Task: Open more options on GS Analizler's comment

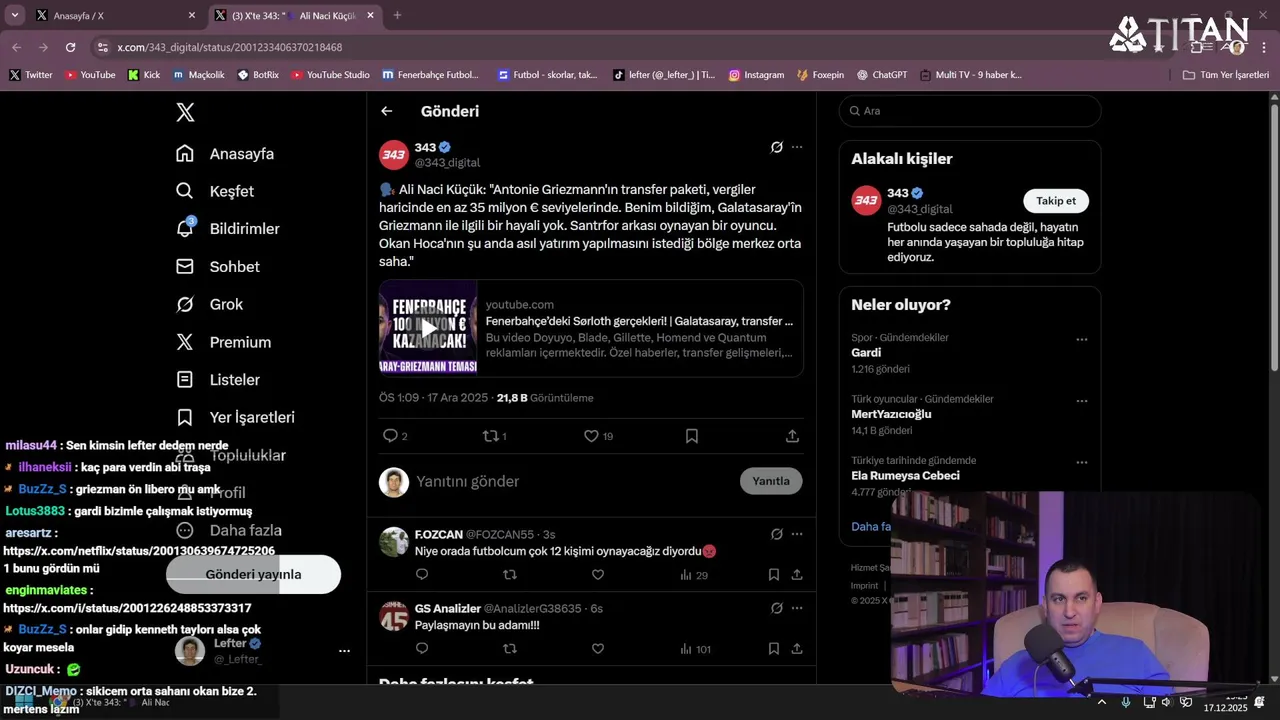Action: [x=797, y=608]
